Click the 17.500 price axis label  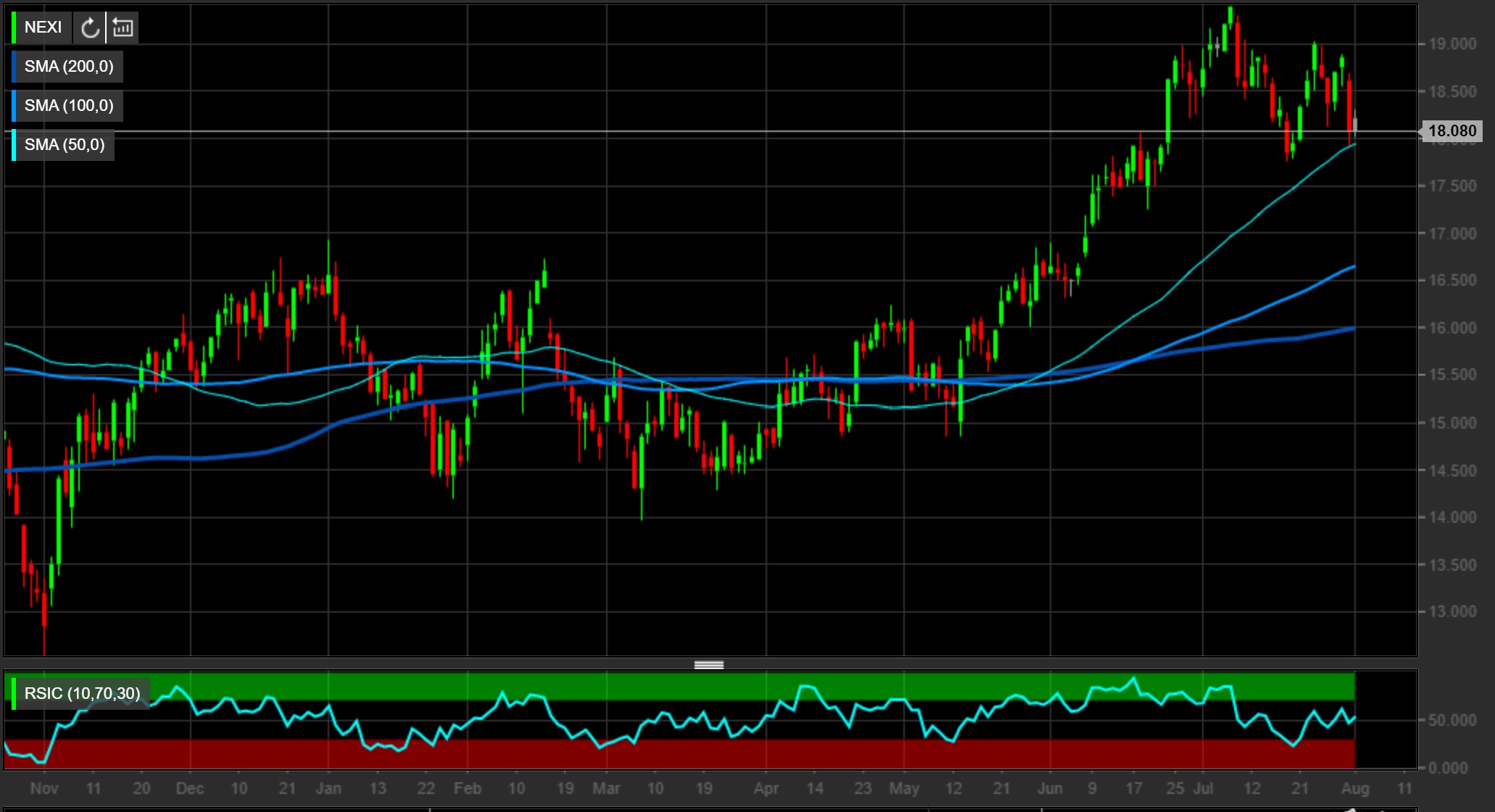(1452, 186)
